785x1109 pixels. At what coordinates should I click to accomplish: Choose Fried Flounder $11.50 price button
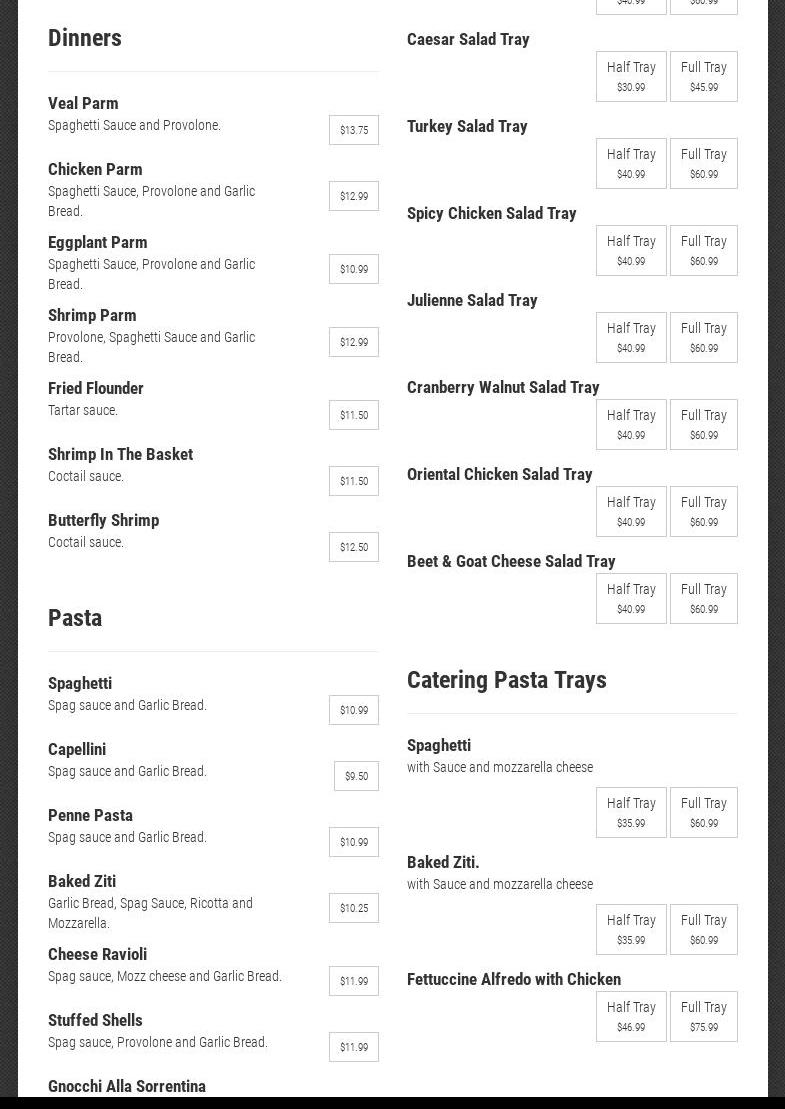click(354, 415)
